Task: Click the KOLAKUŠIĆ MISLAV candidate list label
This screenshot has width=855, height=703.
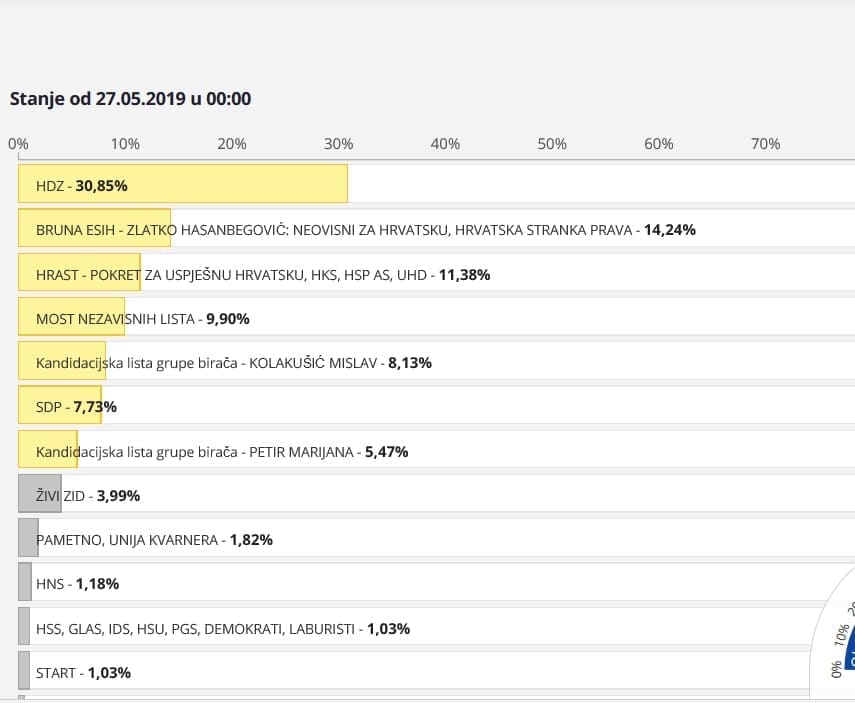Action: coord(233,363)
